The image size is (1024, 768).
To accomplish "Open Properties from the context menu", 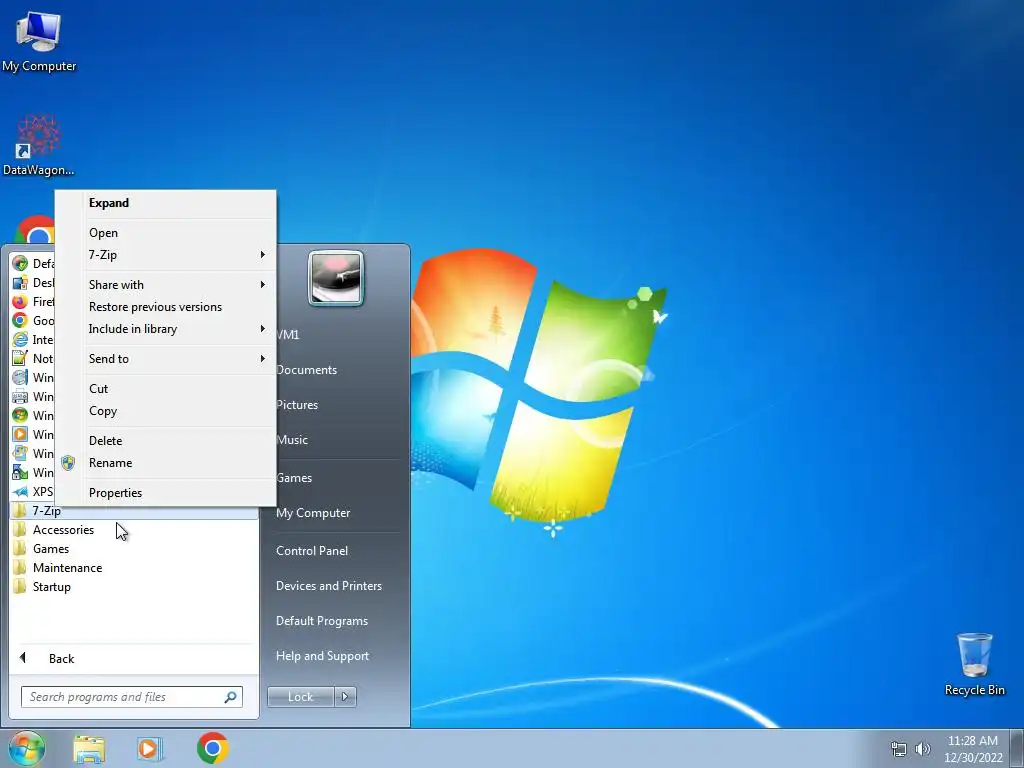I will point(166,493).
